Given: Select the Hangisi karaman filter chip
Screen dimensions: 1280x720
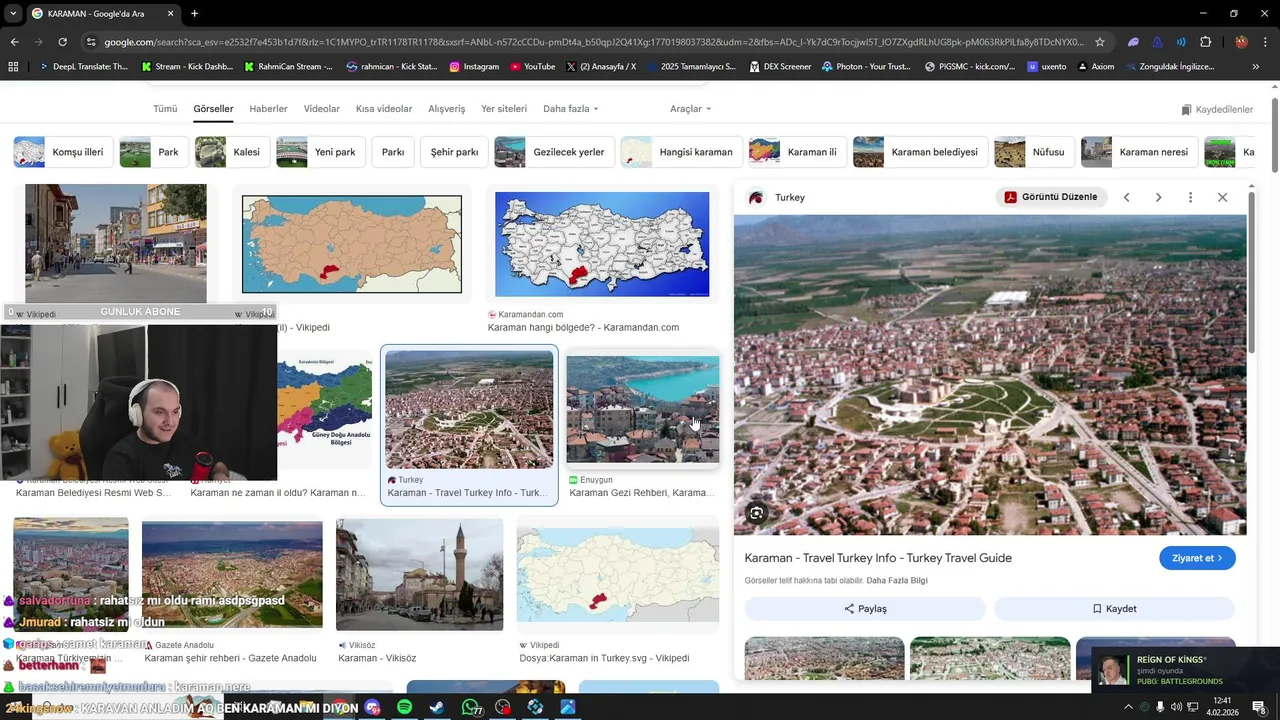Looking at the screenshot, I should pyautogui.click(x=681, y=152).
